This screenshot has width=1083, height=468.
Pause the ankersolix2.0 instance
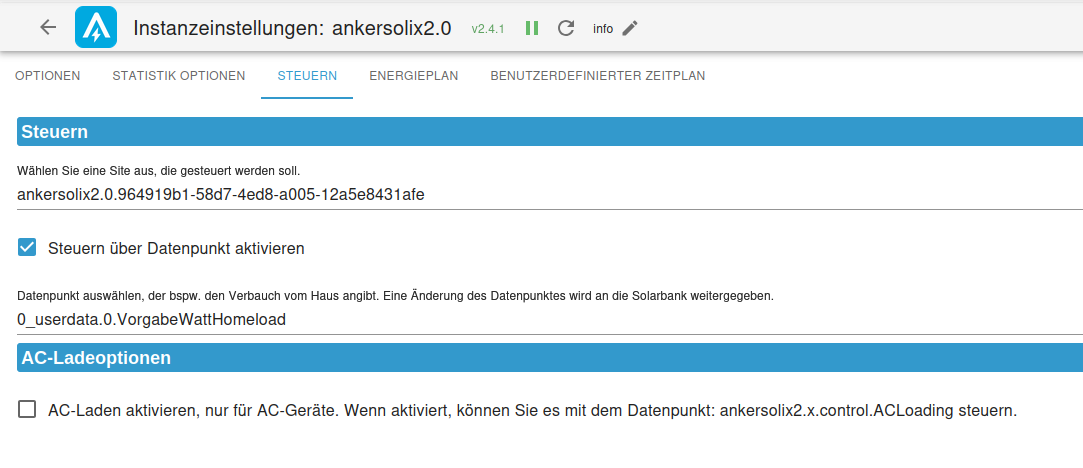click(x=531, y=28)
